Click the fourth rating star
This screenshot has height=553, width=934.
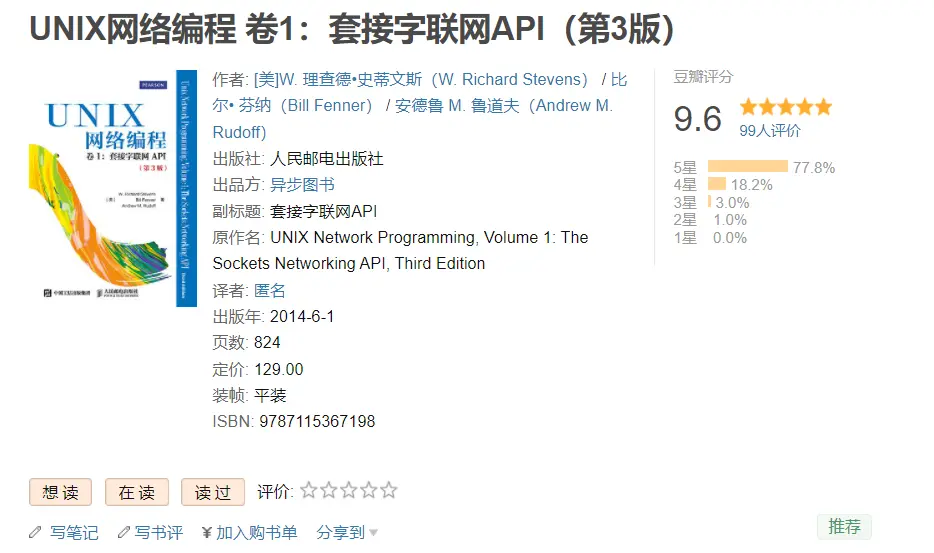click(x=369, y=491)
